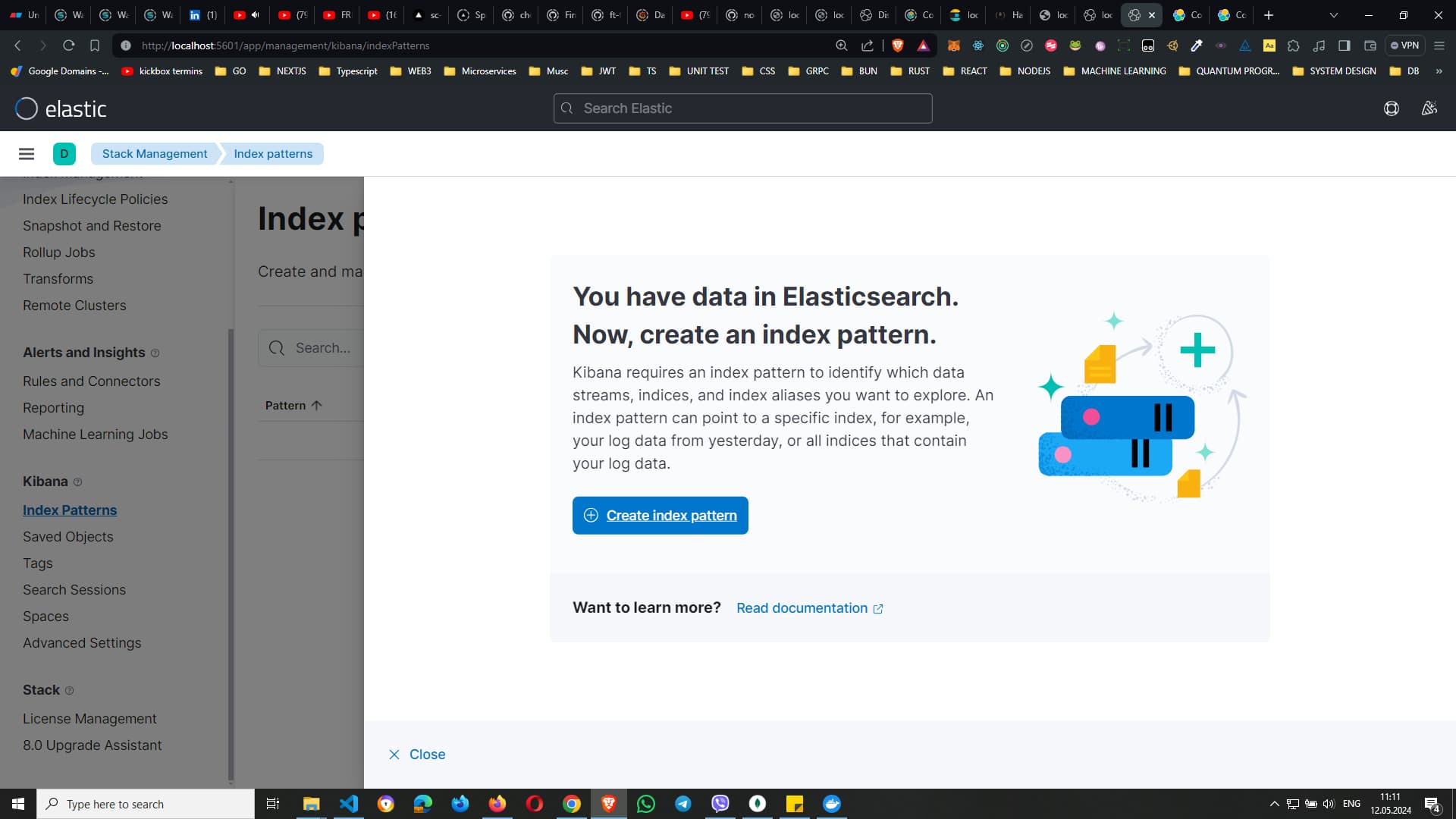
Task: Open Saved Objects in the Kibana sidebar
Action: (x=67, y=536)
